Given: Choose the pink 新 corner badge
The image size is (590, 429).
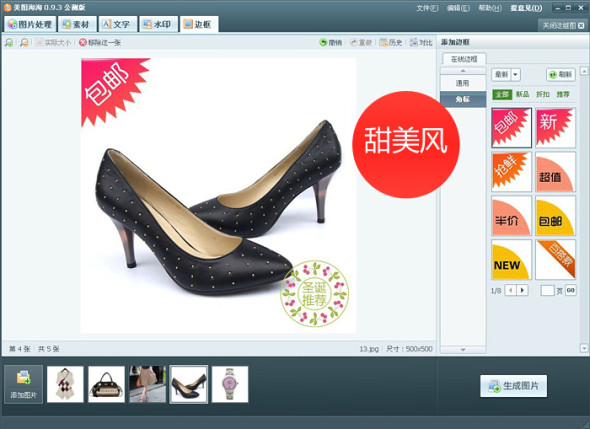Looking at the screenshot, I should pos(555,128).
